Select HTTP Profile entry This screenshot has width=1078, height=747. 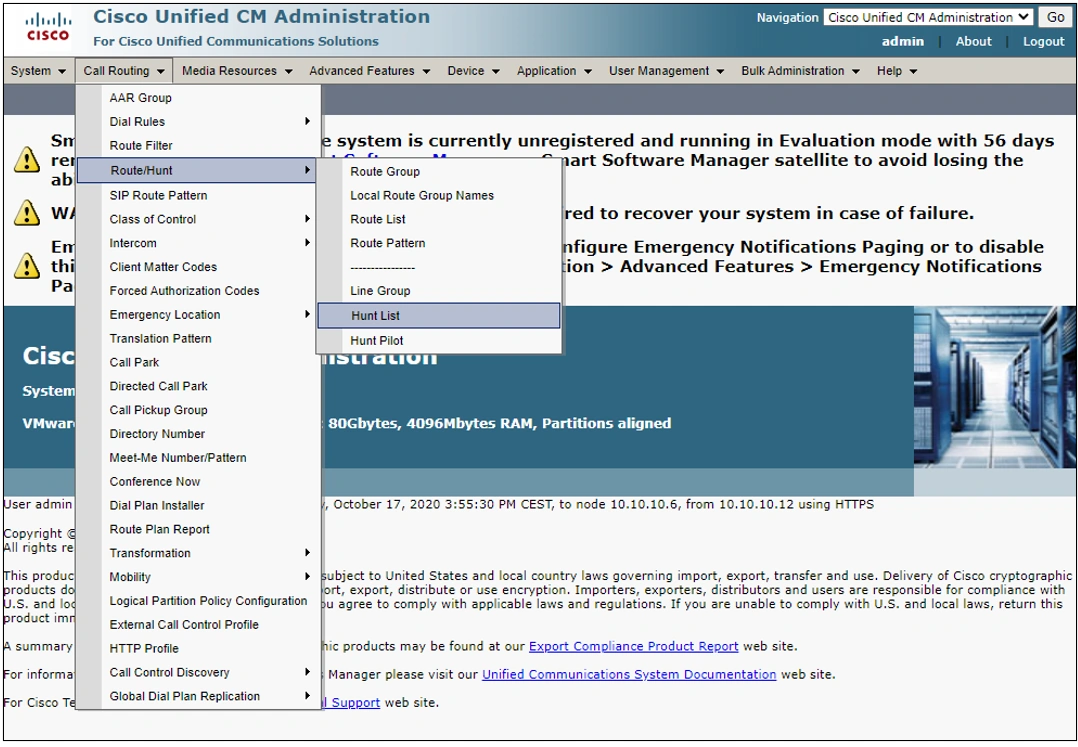point(197,649)
